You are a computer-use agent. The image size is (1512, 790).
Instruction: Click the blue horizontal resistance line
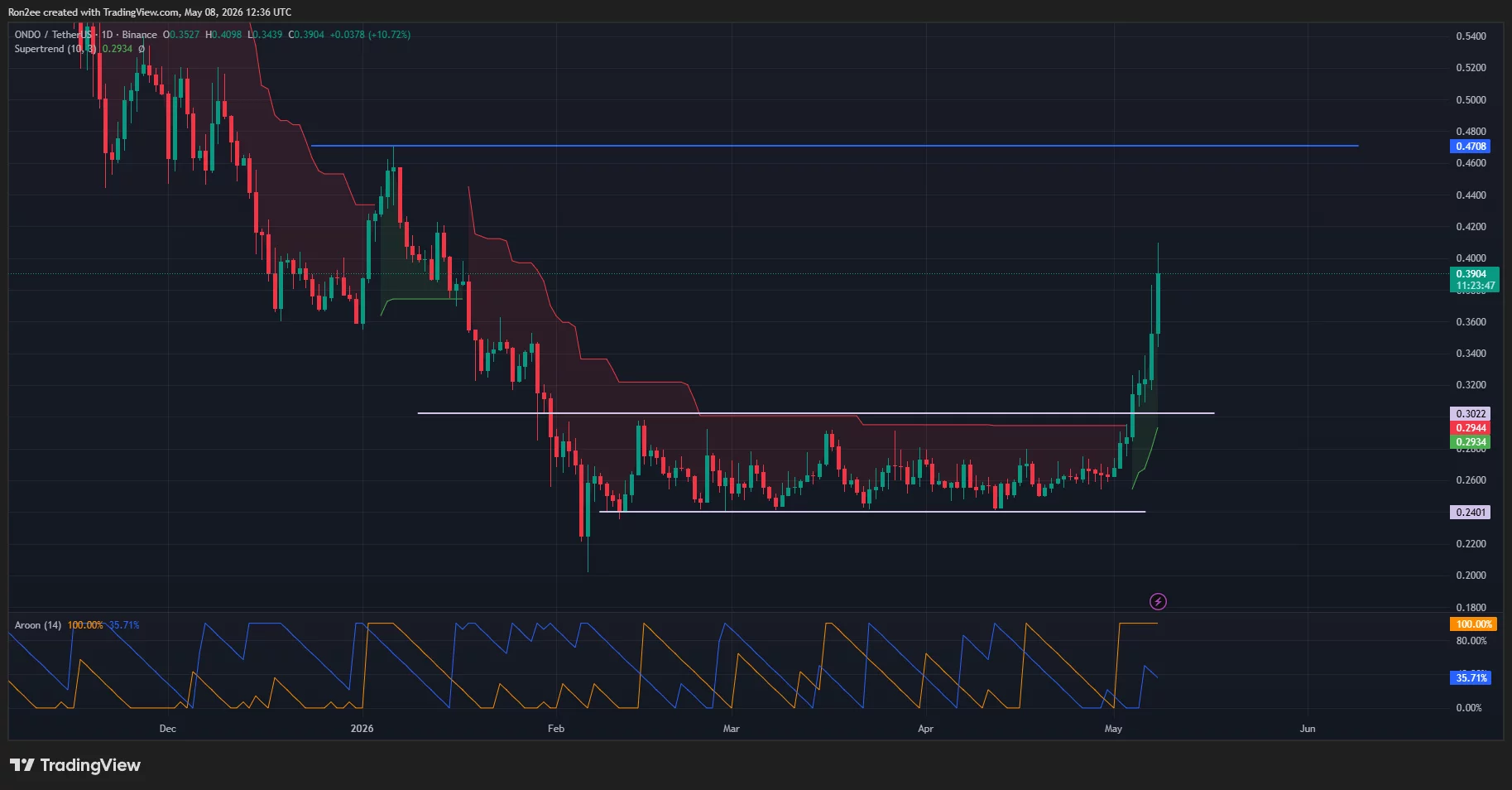pyautogui.click(x=834, y=146)
